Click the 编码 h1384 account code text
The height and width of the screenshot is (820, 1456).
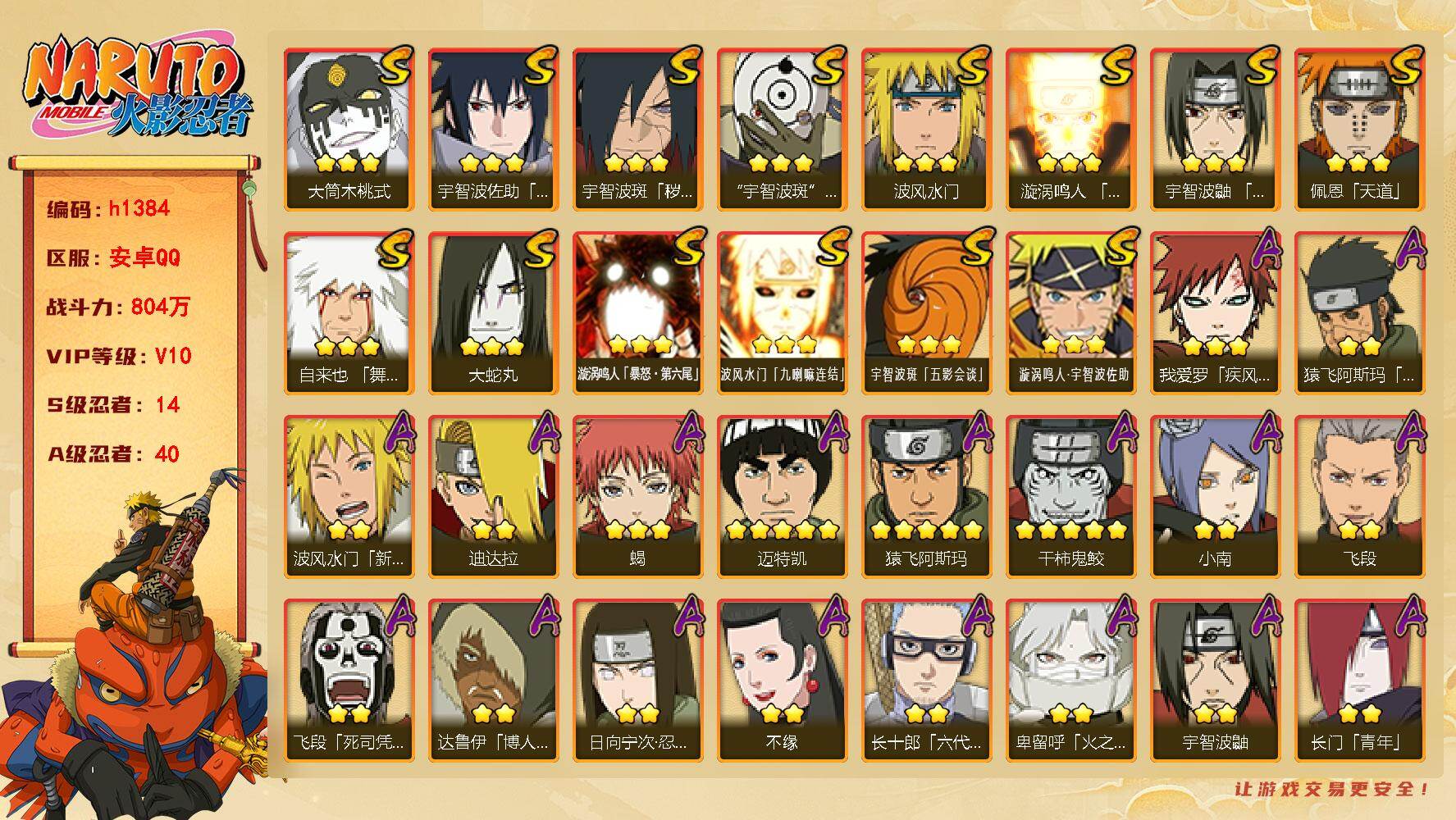click(108, 208)
